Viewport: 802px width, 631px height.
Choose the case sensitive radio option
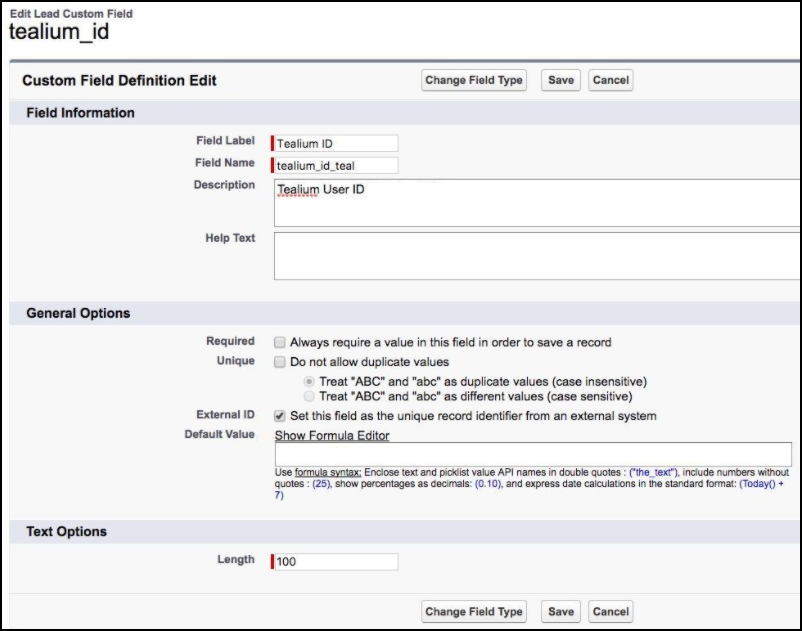coord(310,396)
